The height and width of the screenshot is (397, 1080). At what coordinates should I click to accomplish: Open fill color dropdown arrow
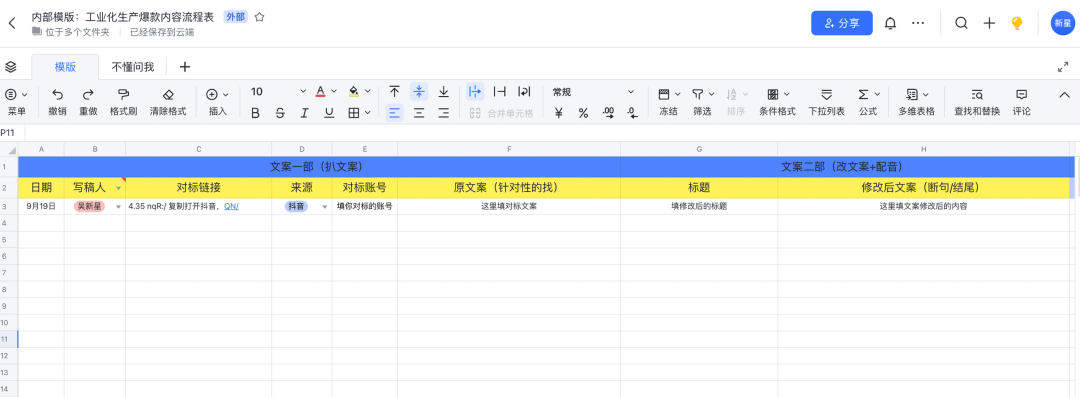click(x=368, y=92)
